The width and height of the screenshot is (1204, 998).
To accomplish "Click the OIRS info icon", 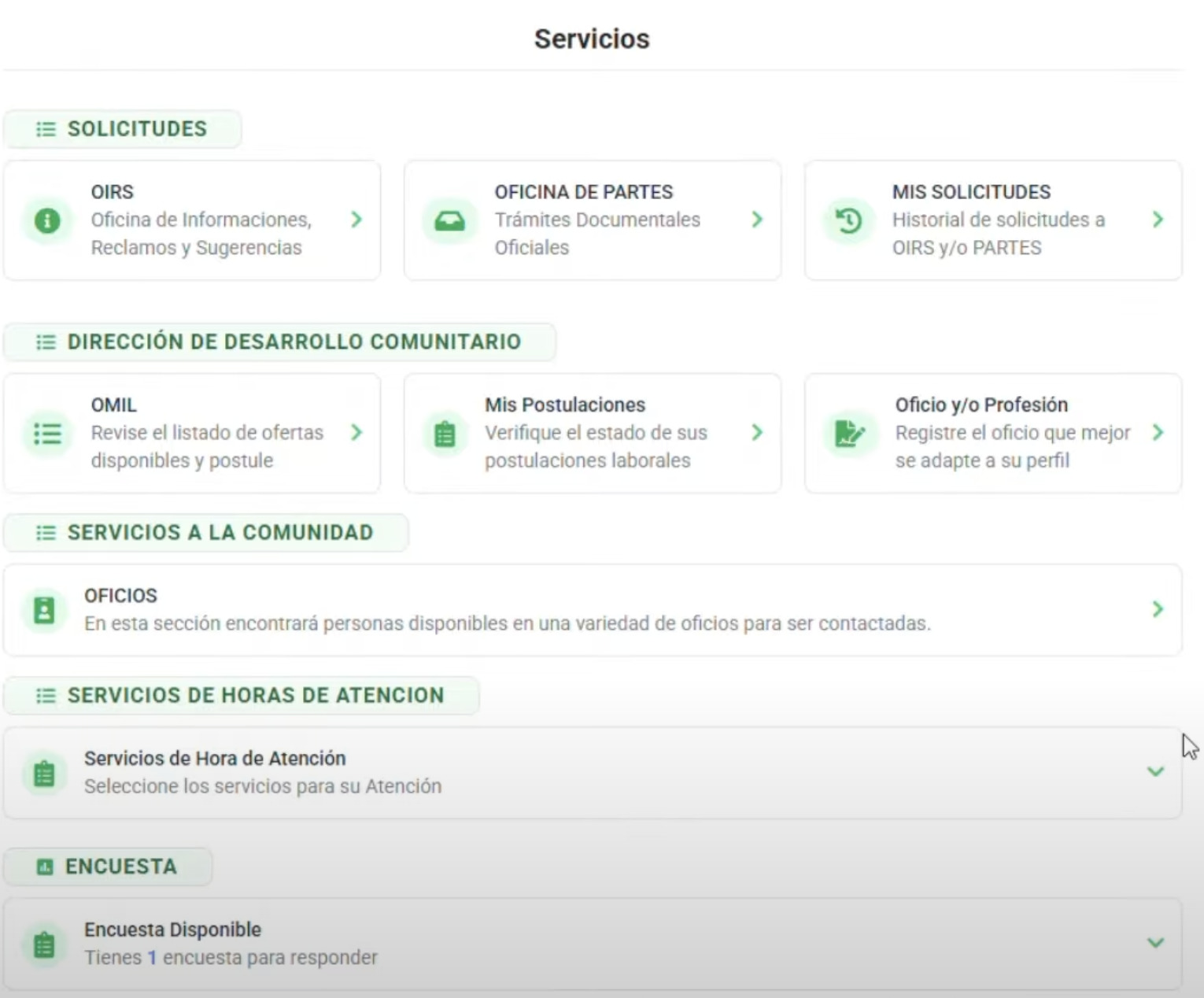I will click(46, 220).
